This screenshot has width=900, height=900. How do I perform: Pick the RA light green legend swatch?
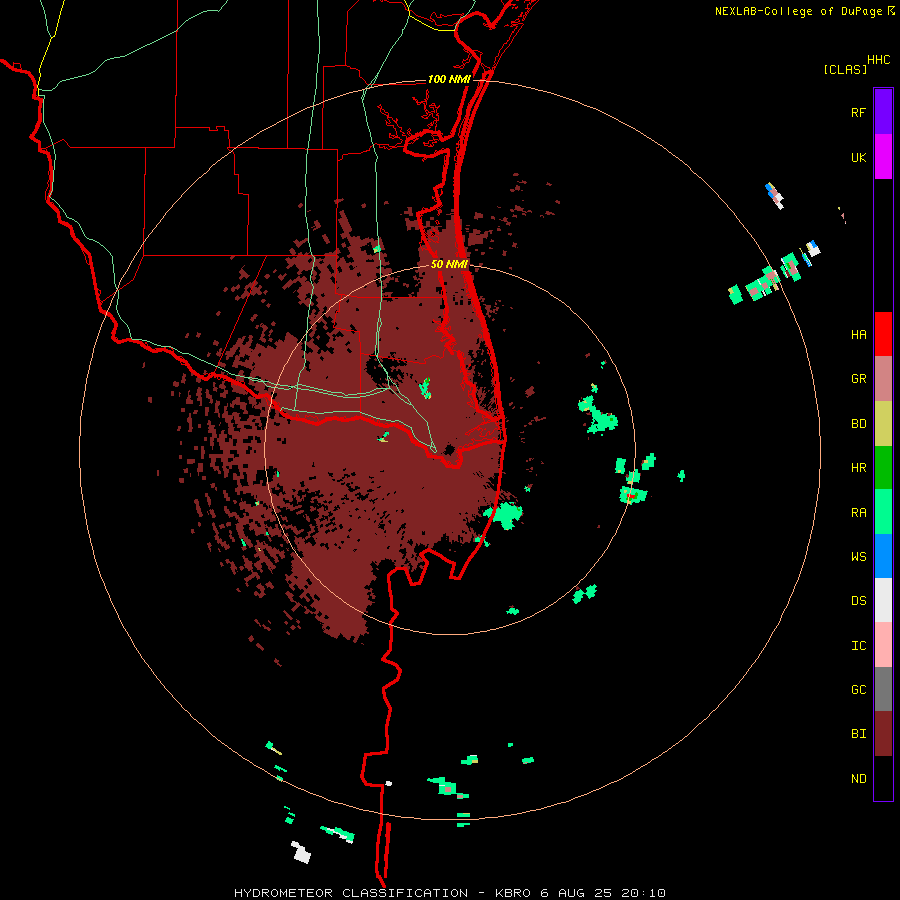tap(883, 512)
